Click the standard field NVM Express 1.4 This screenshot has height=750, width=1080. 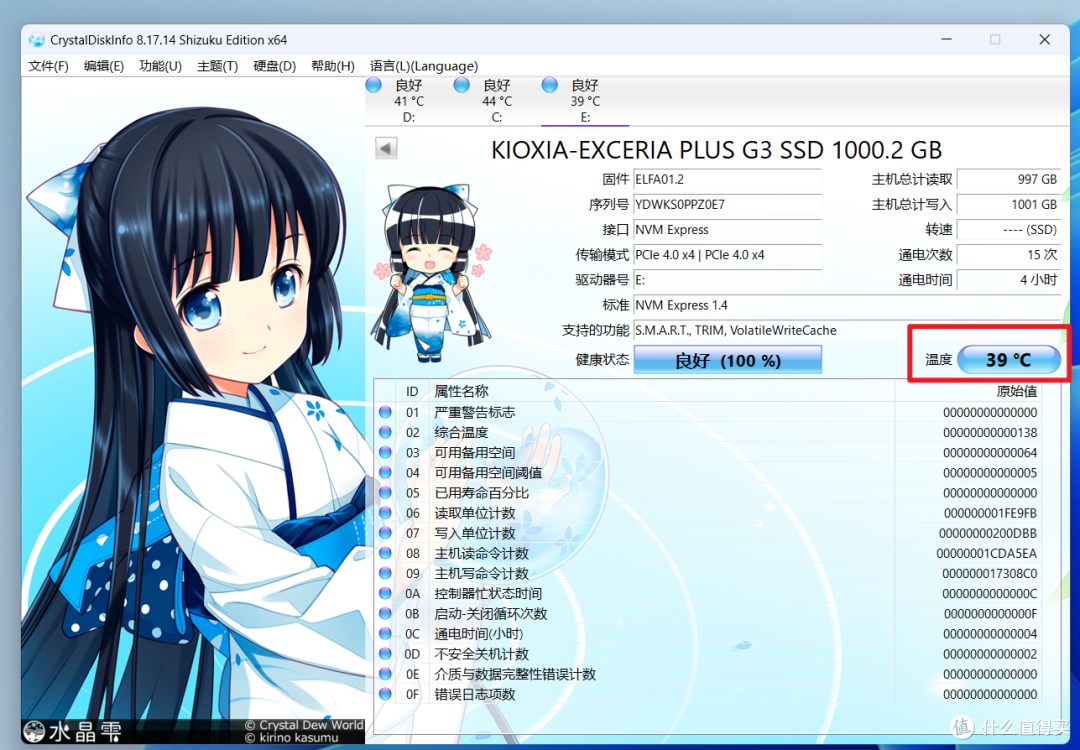[847, 305]
